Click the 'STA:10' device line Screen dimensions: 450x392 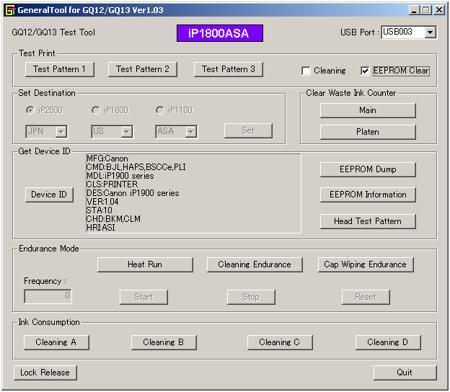pos(99,210)
